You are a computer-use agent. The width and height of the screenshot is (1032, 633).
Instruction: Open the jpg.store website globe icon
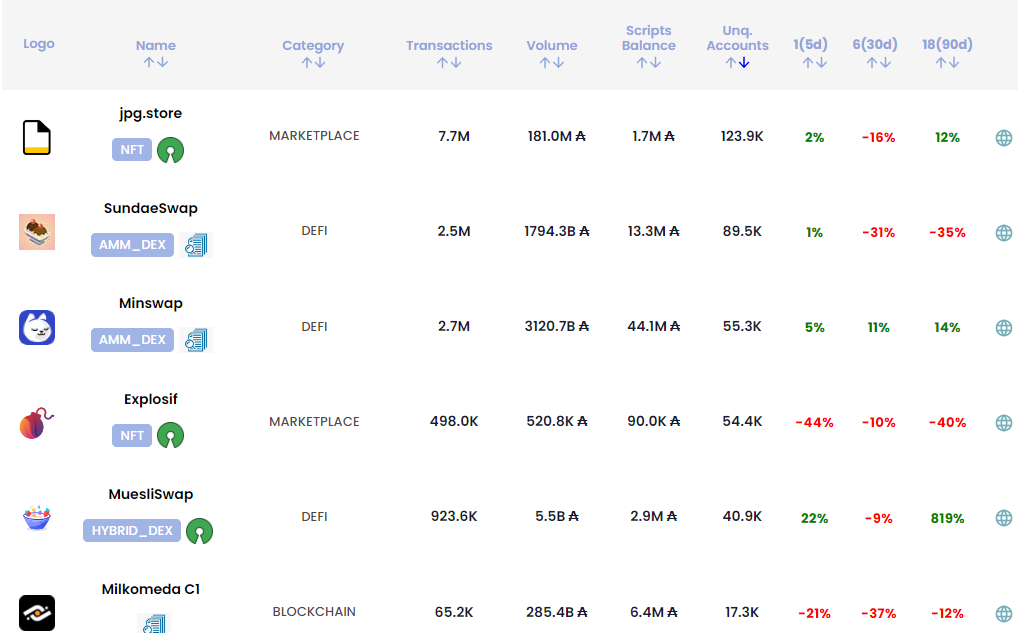coord(1004,138)
